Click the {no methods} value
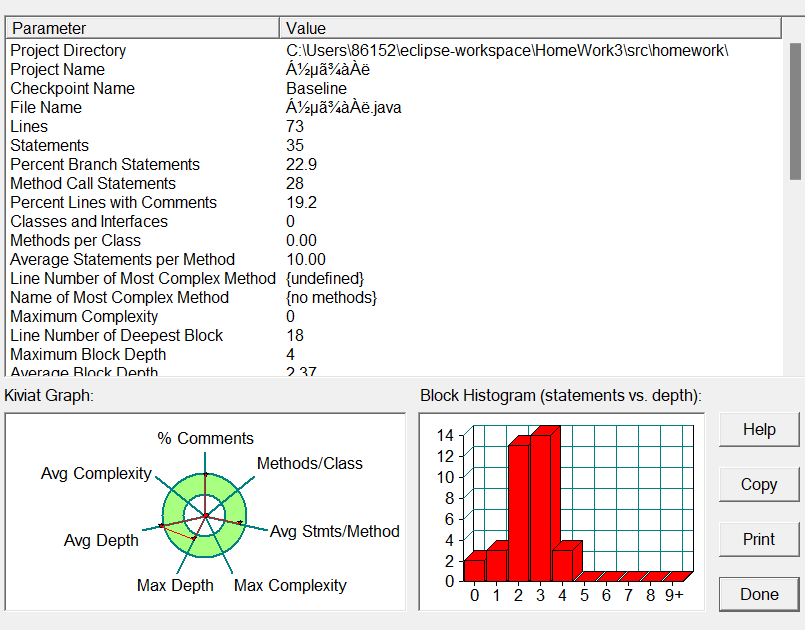The image size is (805, 630). pyautogui.click(x=331, y=297)
